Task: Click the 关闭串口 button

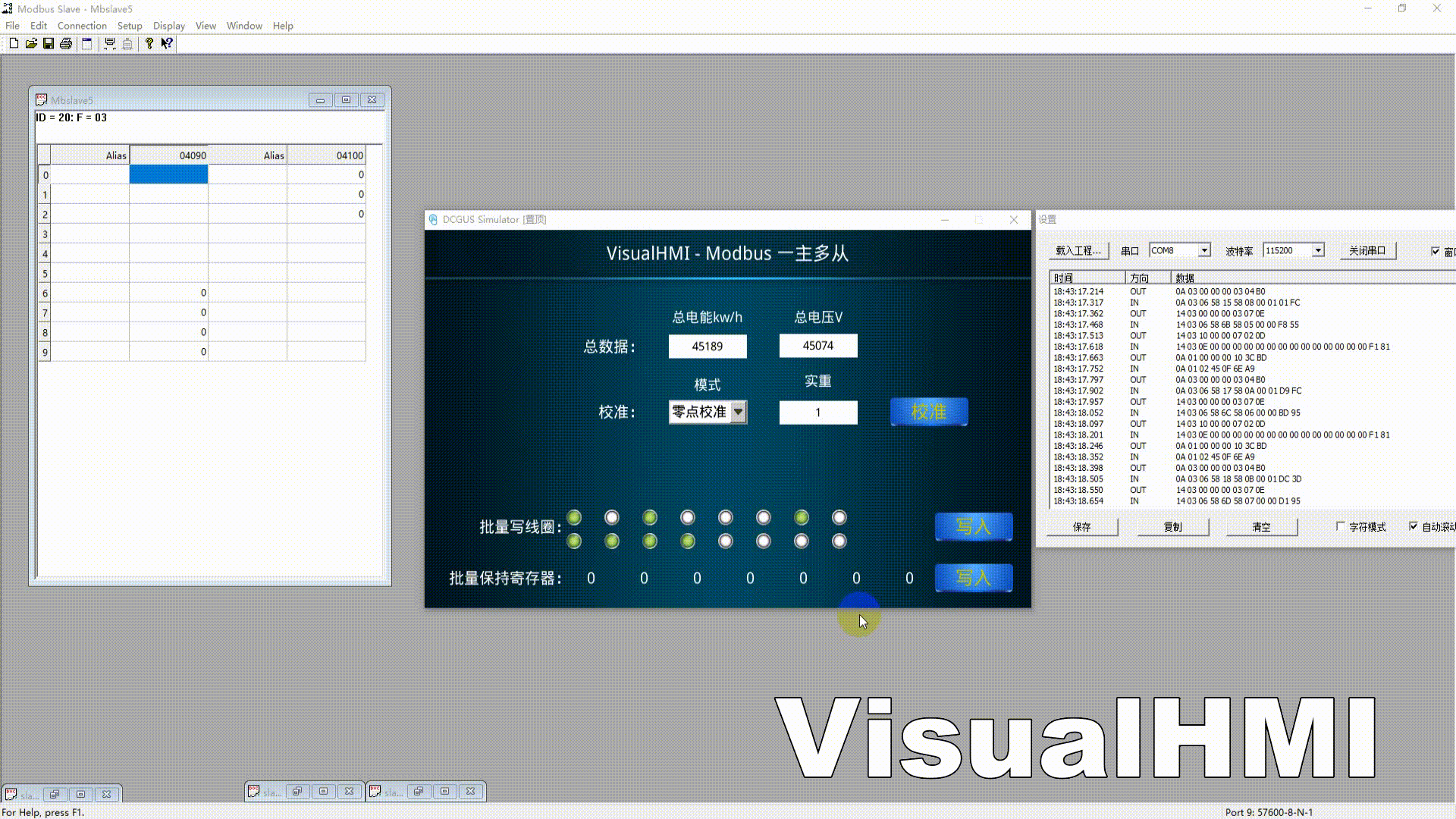Action: click(x=1367, y=250)
